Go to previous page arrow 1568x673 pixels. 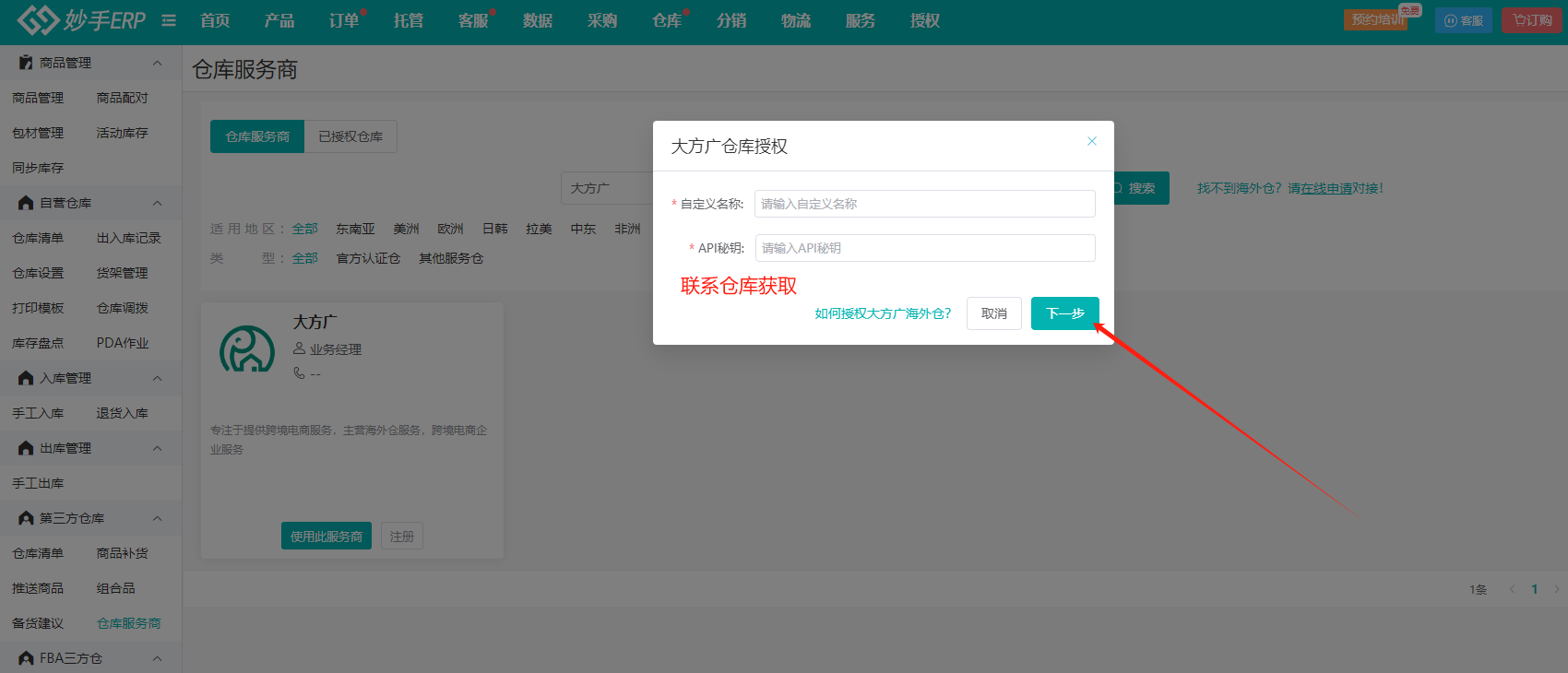tap(1512, 589)
